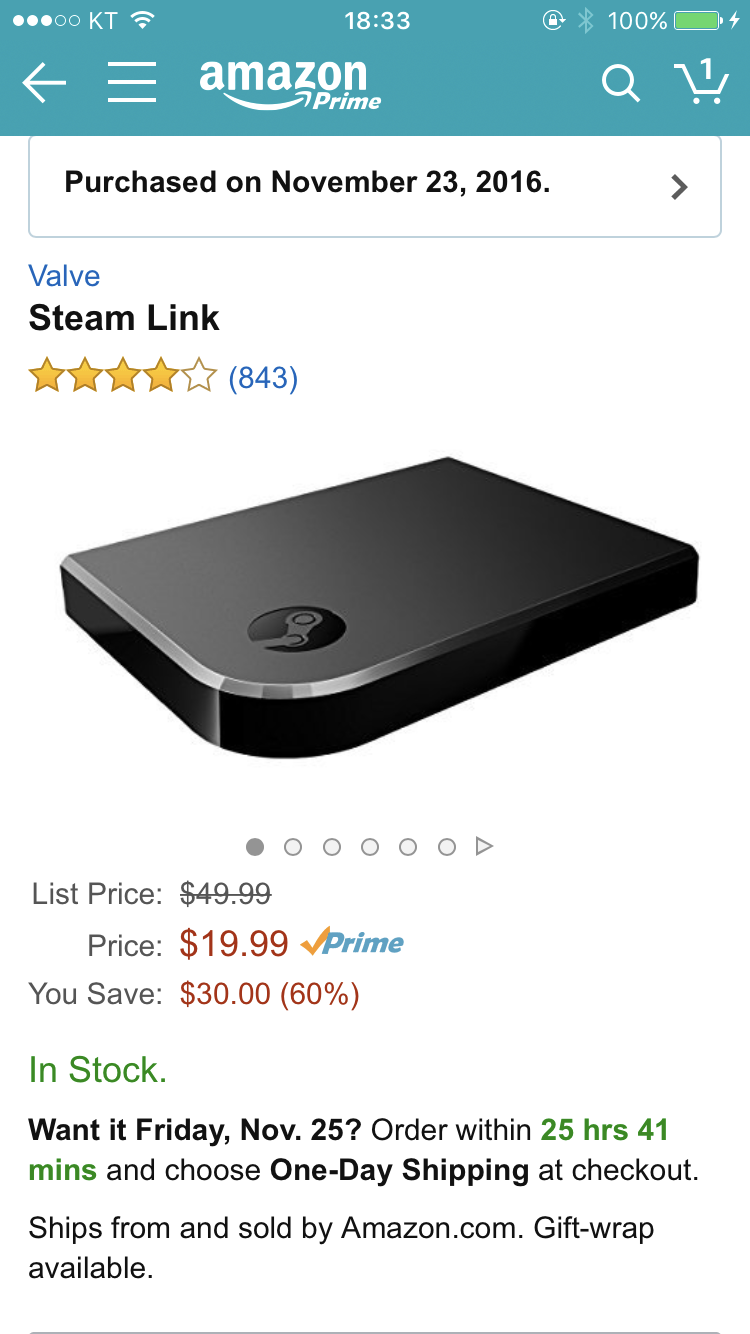Open the 843 customer reviews link
The width and height of the screenshot is (750, 1334).
263,378
